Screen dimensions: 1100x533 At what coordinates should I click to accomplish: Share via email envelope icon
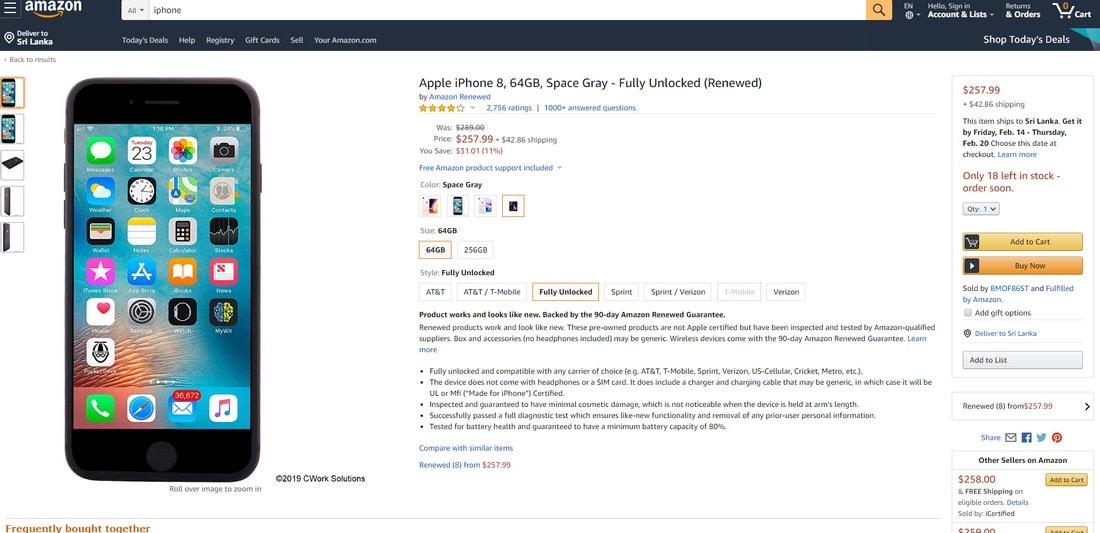pos(1010,438)
